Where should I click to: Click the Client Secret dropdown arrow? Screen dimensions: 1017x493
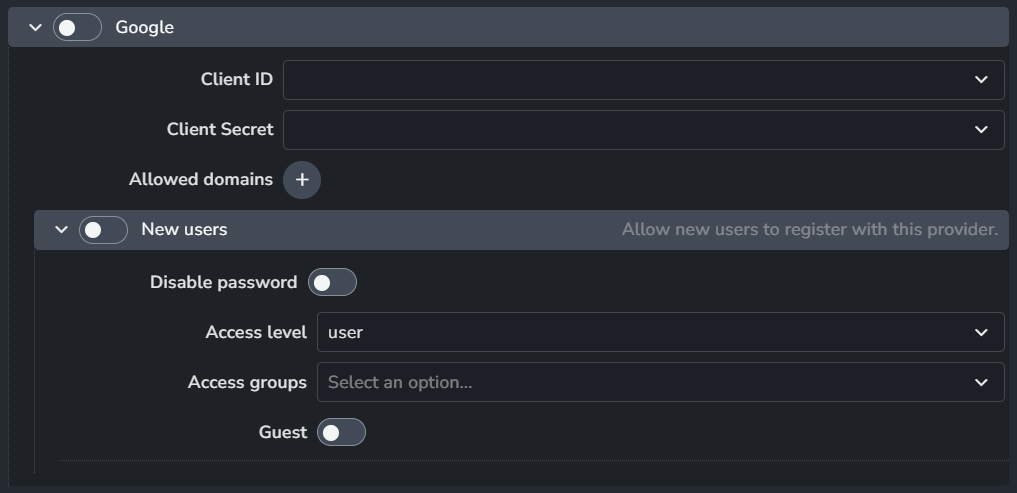tap(981, 130)
